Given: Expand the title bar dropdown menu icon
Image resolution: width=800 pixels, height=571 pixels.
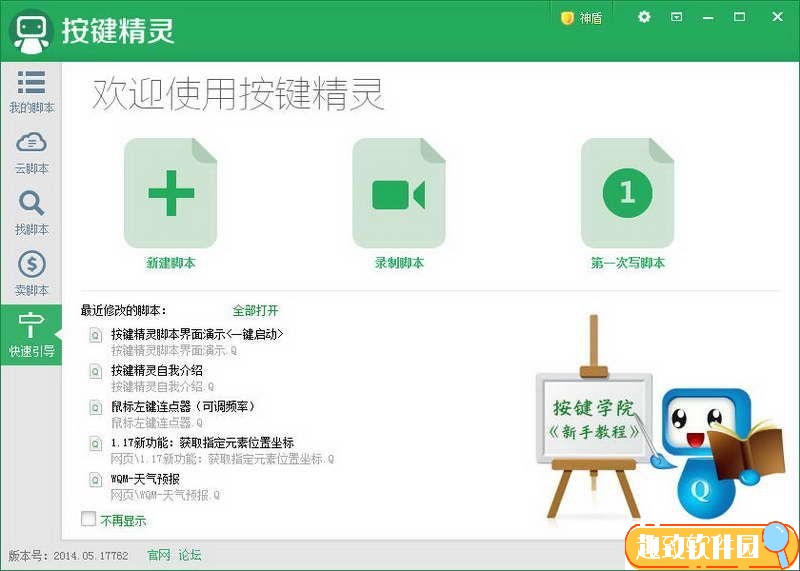Looking at the screenshot, I should pos(676,17).
